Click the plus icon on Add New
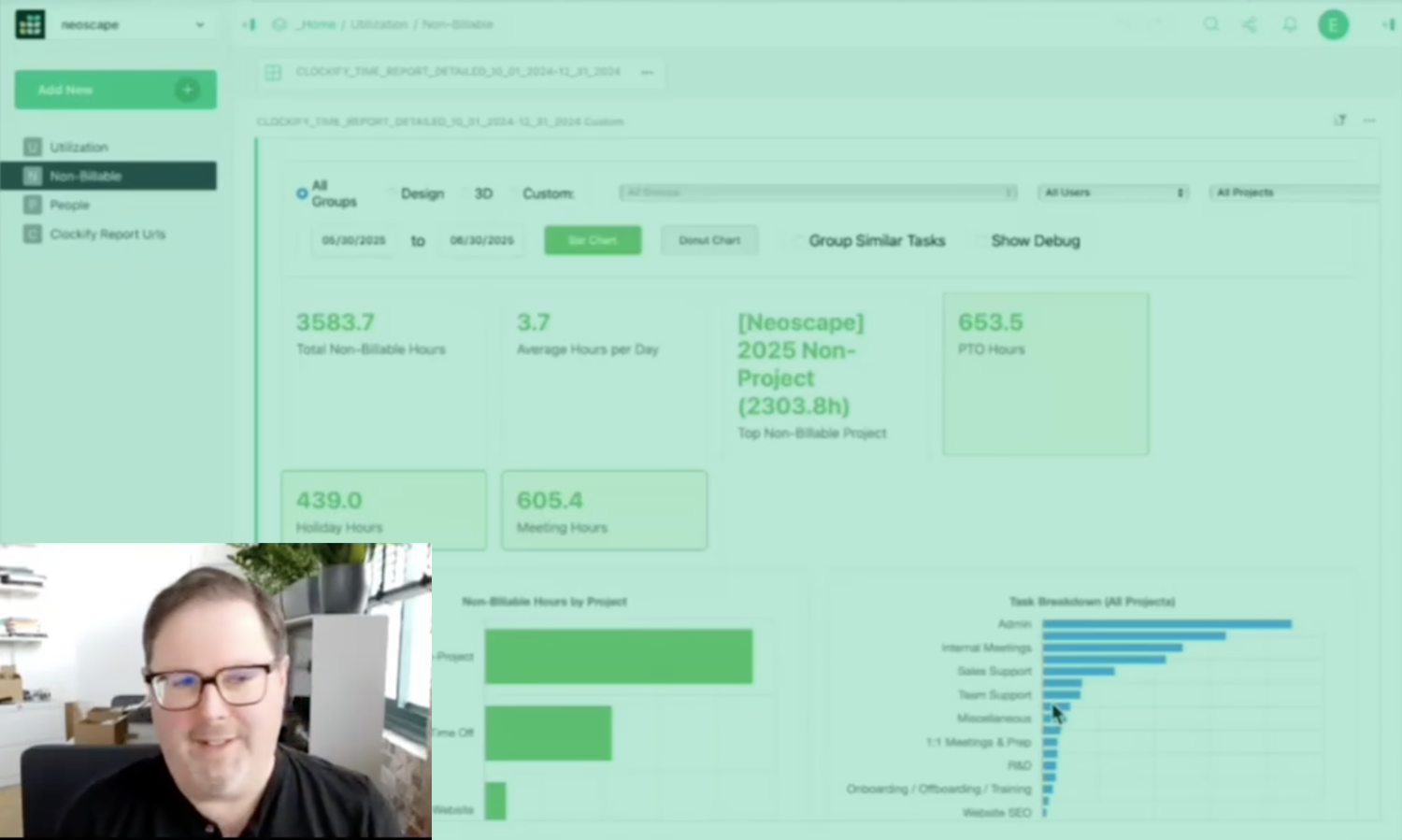Viewport: 1402px width, 840px height. [188, 90]
